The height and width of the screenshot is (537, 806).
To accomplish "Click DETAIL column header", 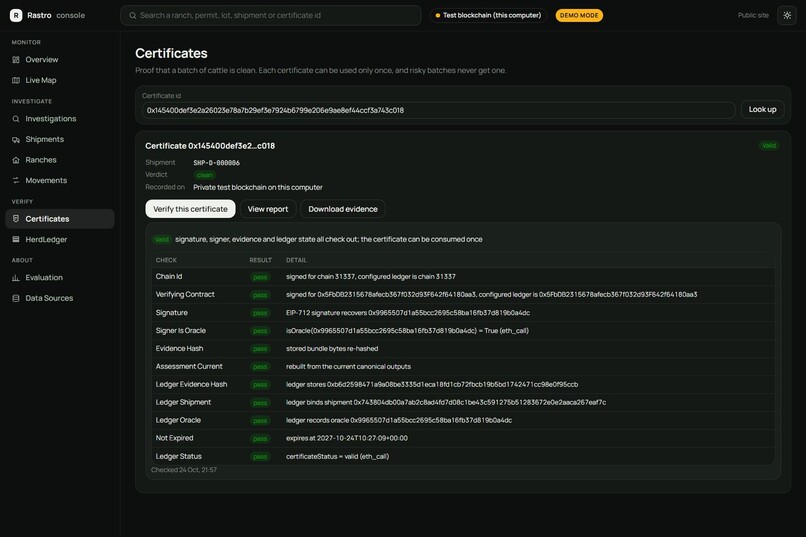I will 297,260.
